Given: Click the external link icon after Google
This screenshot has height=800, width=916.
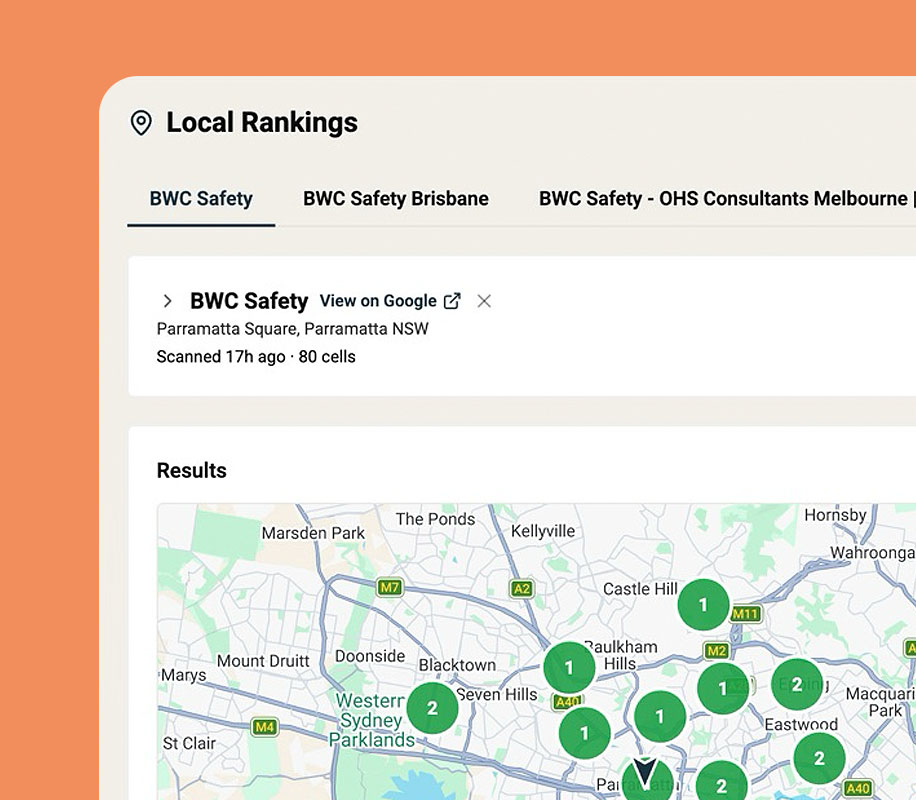Looking at the screenshot, I should click(x=452, y=301).
